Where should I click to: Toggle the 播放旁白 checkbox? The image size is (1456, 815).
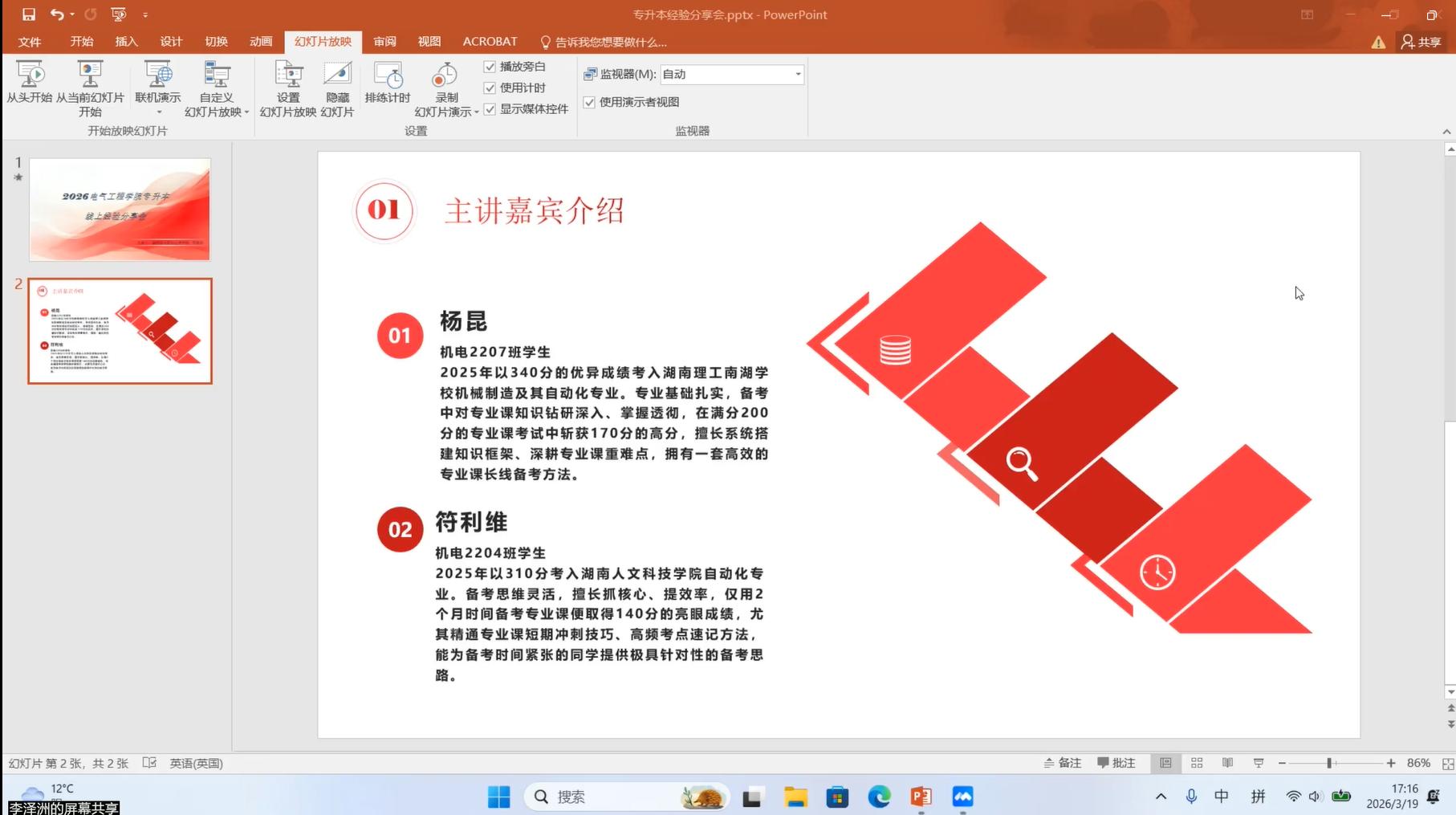click(490, 67)
